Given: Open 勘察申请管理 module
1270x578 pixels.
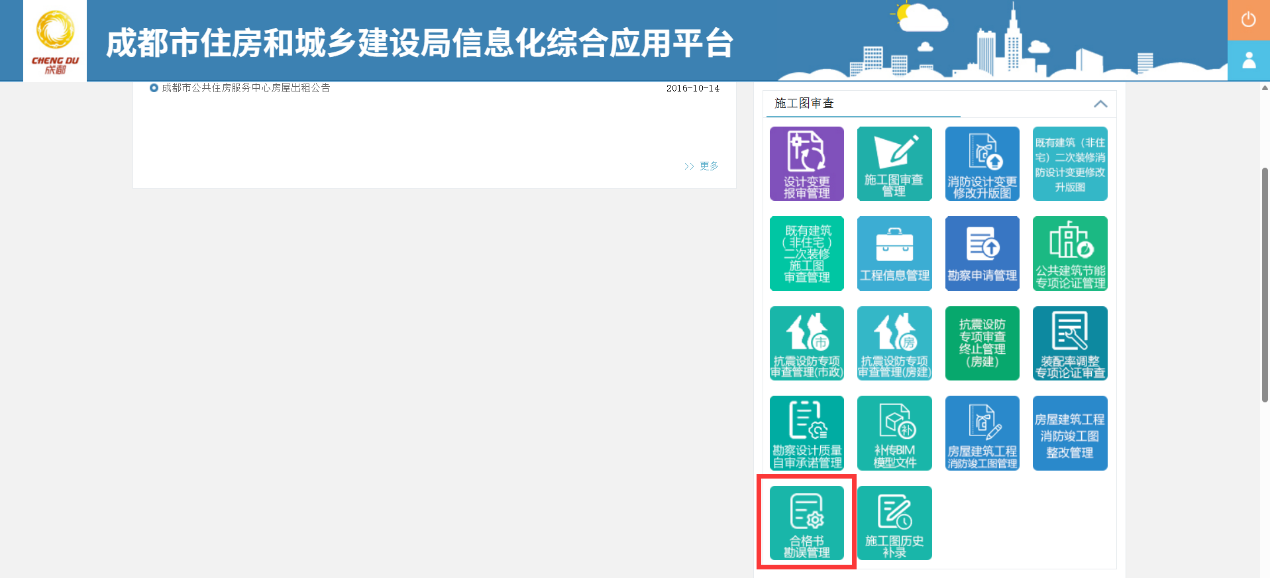Looking at the screenshot, I should click(x=982, y=253).
